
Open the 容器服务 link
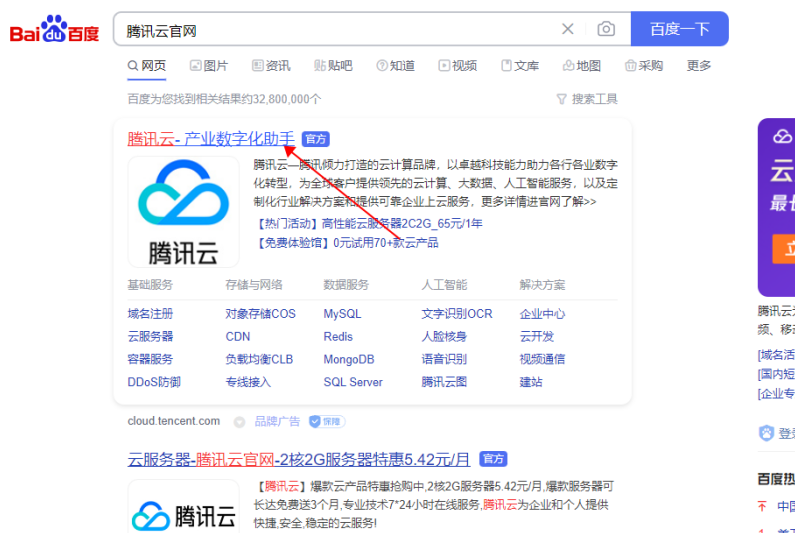pyautogui.click(x=150, y=360)
